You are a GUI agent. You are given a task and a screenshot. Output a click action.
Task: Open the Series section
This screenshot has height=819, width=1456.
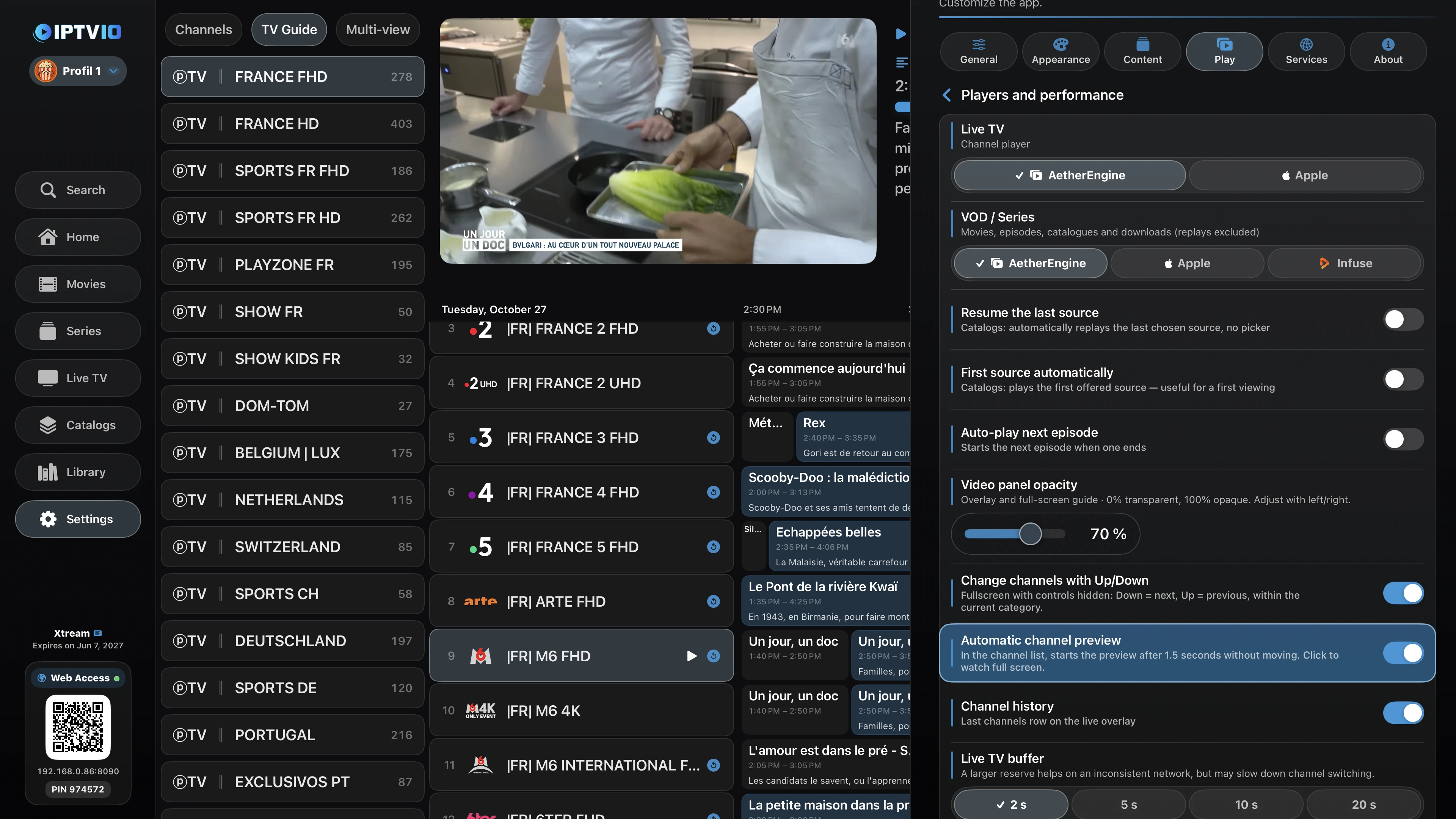click(78, 331)
